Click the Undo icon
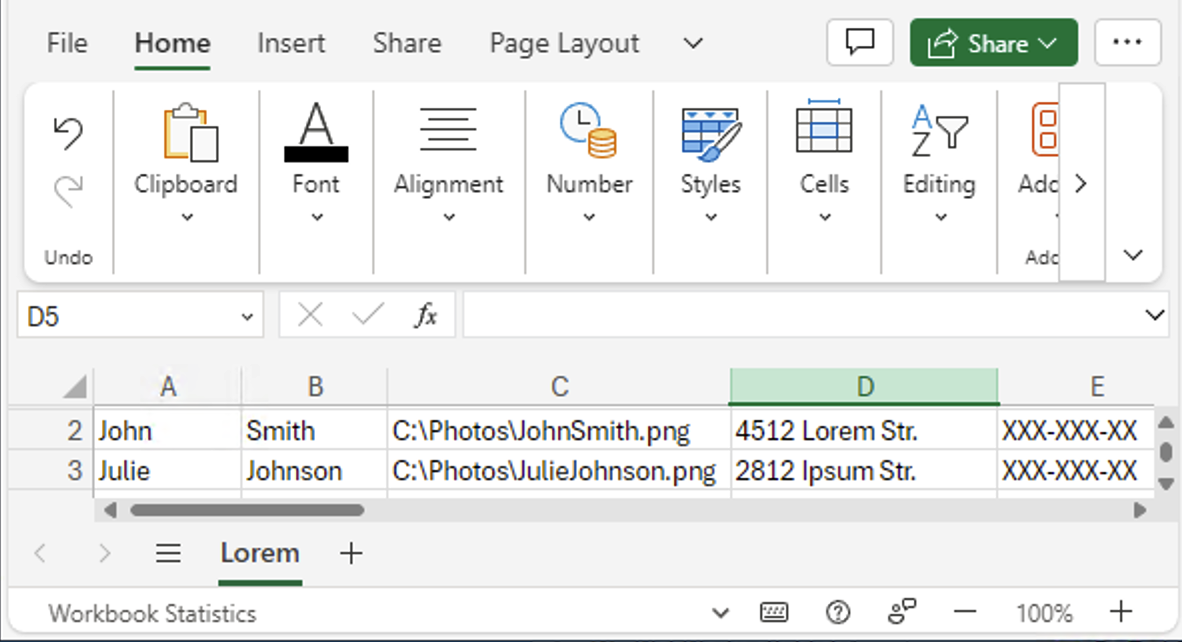The width and height of the screenshot is (1182, 642). point(66,130)
